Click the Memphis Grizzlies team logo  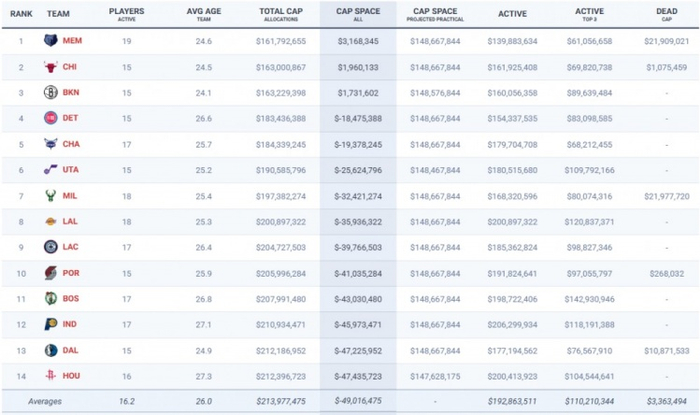(x=50, y=41)
